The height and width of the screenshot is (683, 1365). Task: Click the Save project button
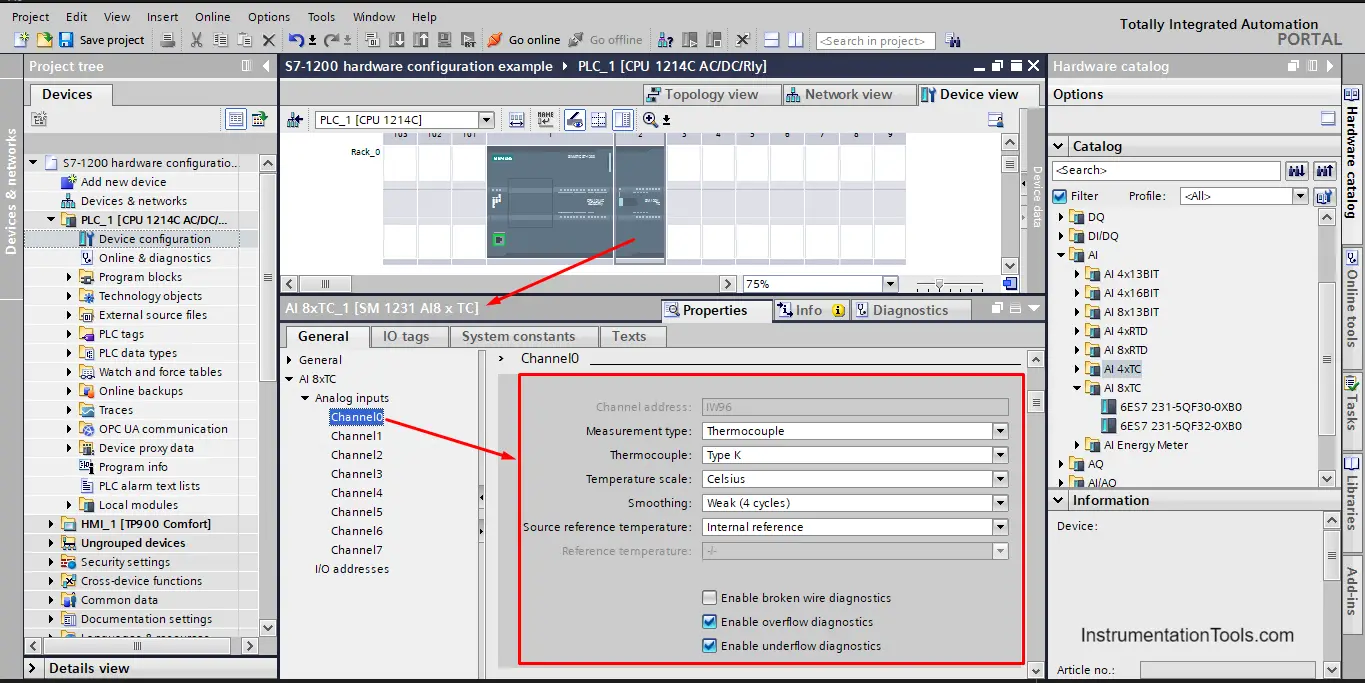pos(102,40)
